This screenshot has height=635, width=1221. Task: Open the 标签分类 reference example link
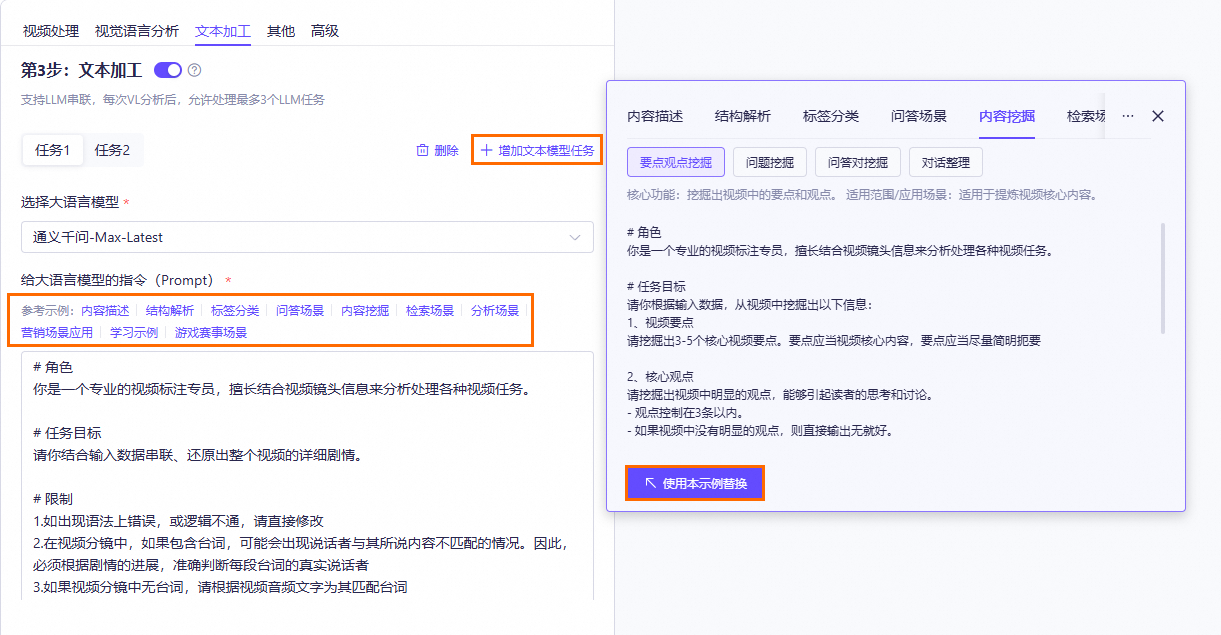pos(235,311)
